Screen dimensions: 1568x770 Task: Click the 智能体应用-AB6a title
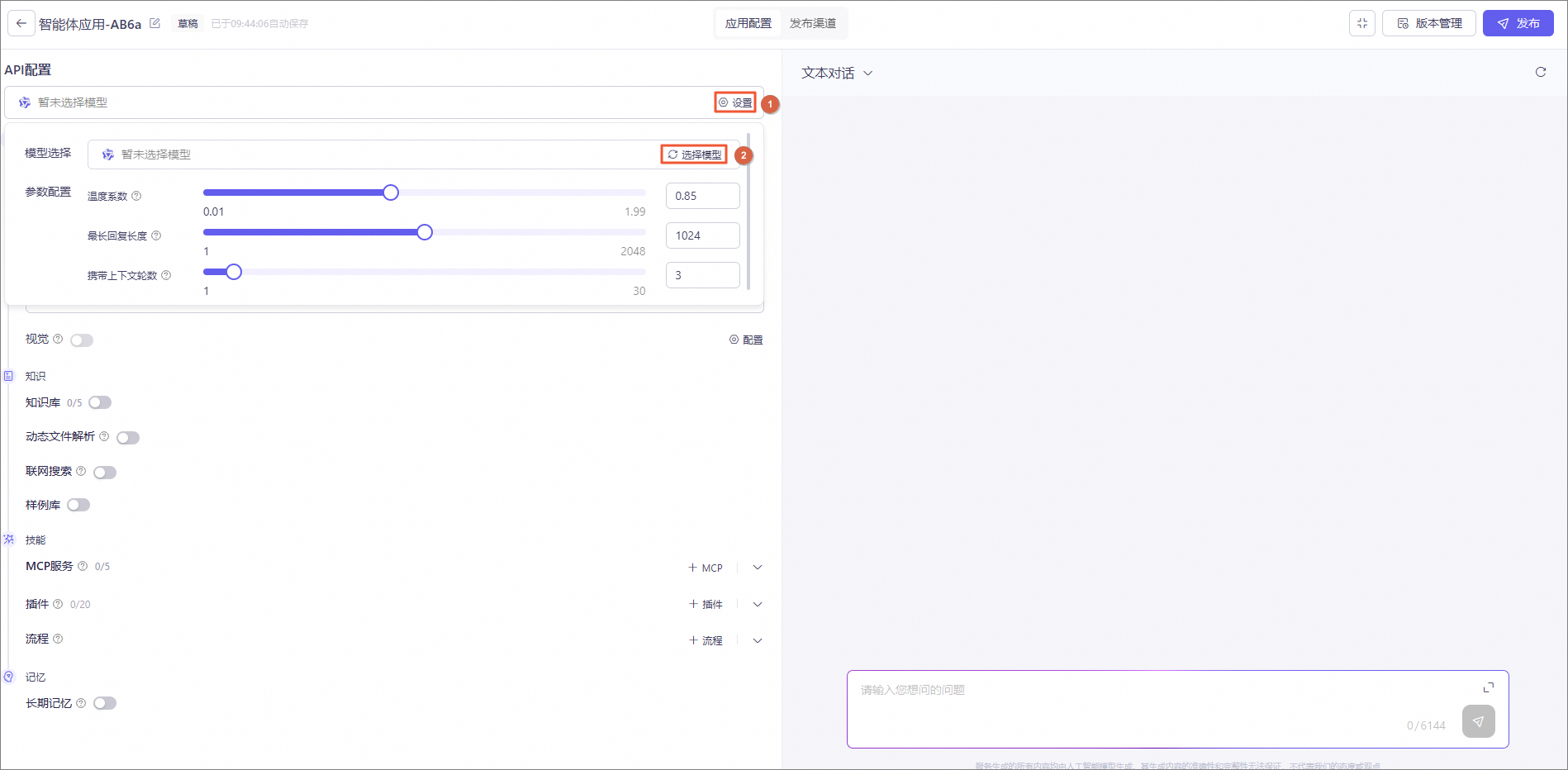coord(90,24)
